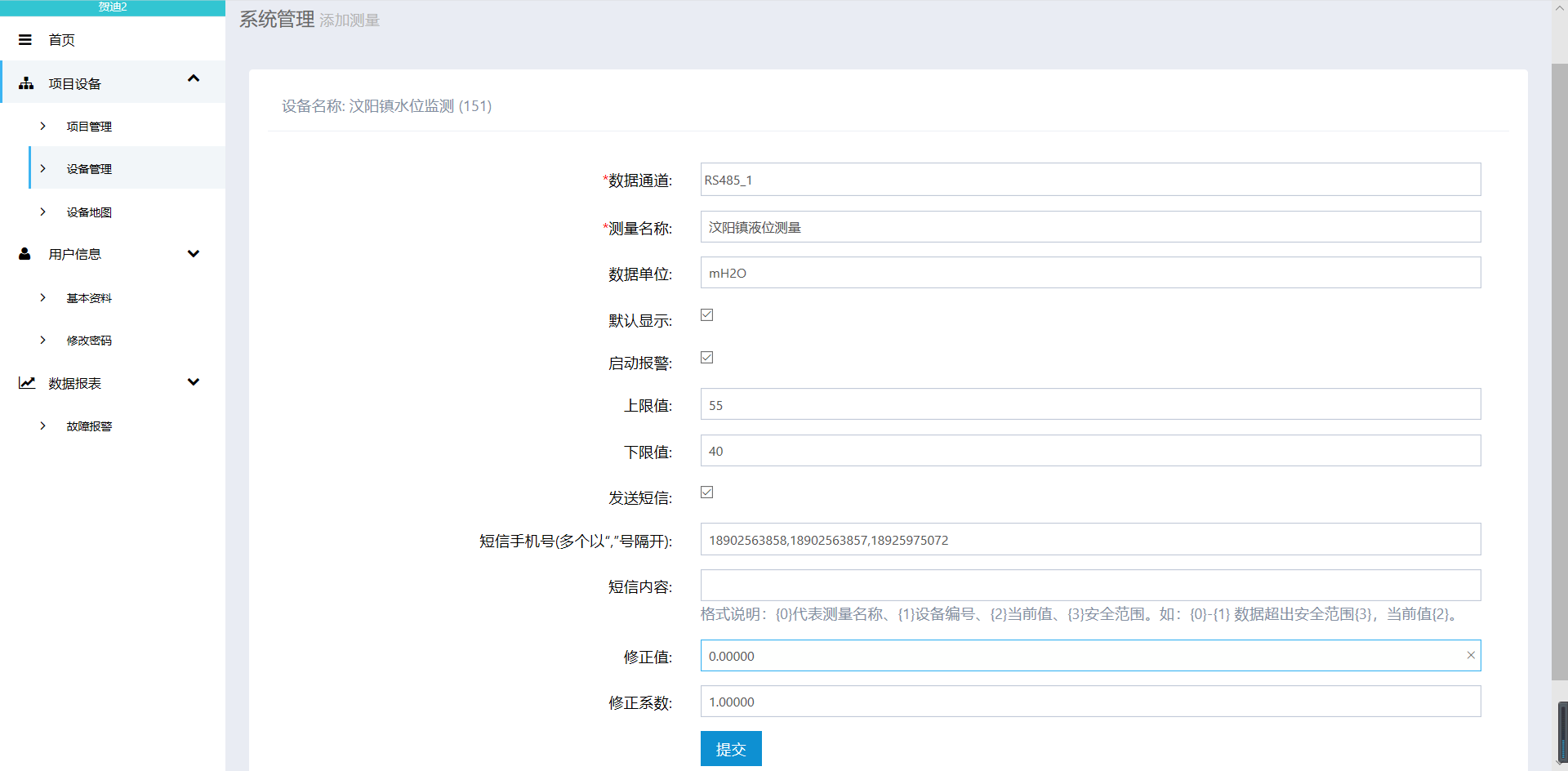
Task: Click the chart icon beside 数据报表
Action: pyautogui.click(x=27, y=383)
